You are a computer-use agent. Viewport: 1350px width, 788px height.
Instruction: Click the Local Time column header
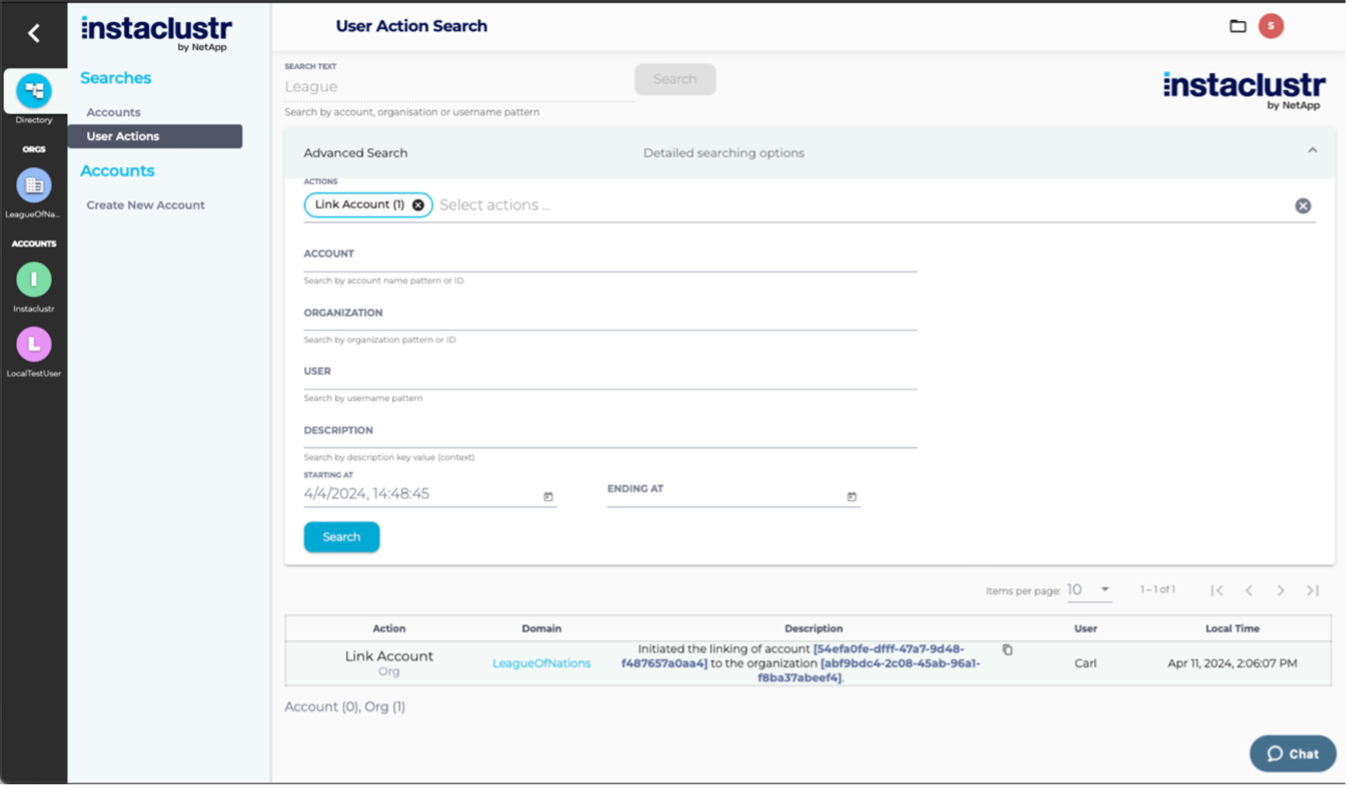pyautogui.click(x=1232, y=628)
